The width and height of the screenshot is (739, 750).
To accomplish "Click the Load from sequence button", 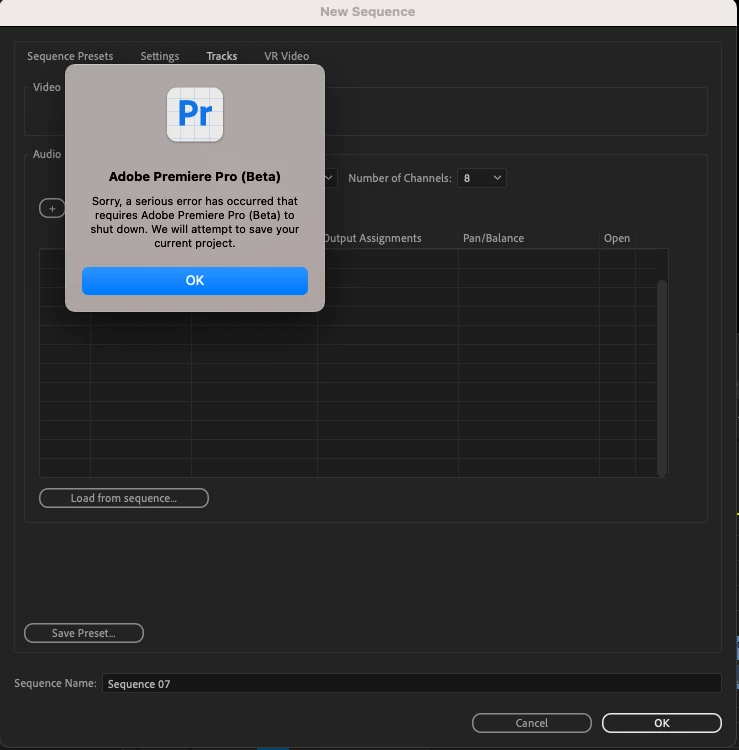I will tap(124, 498).
